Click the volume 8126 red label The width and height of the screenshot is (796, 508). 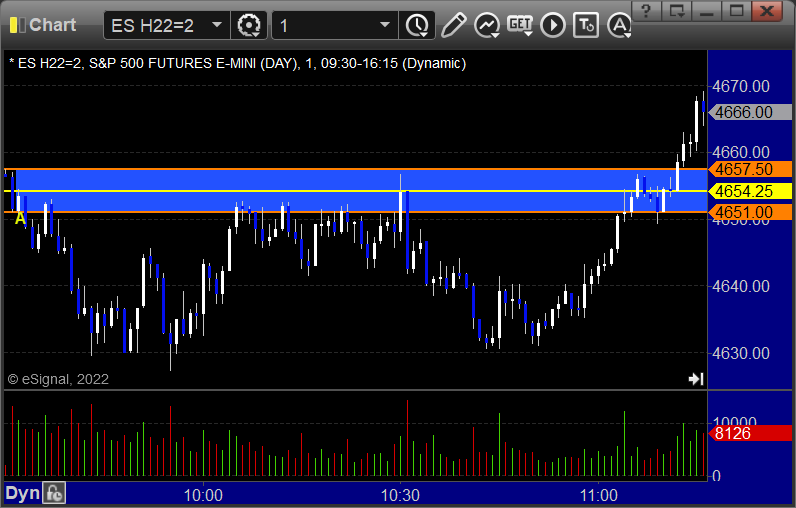click(x=750, y=433)
